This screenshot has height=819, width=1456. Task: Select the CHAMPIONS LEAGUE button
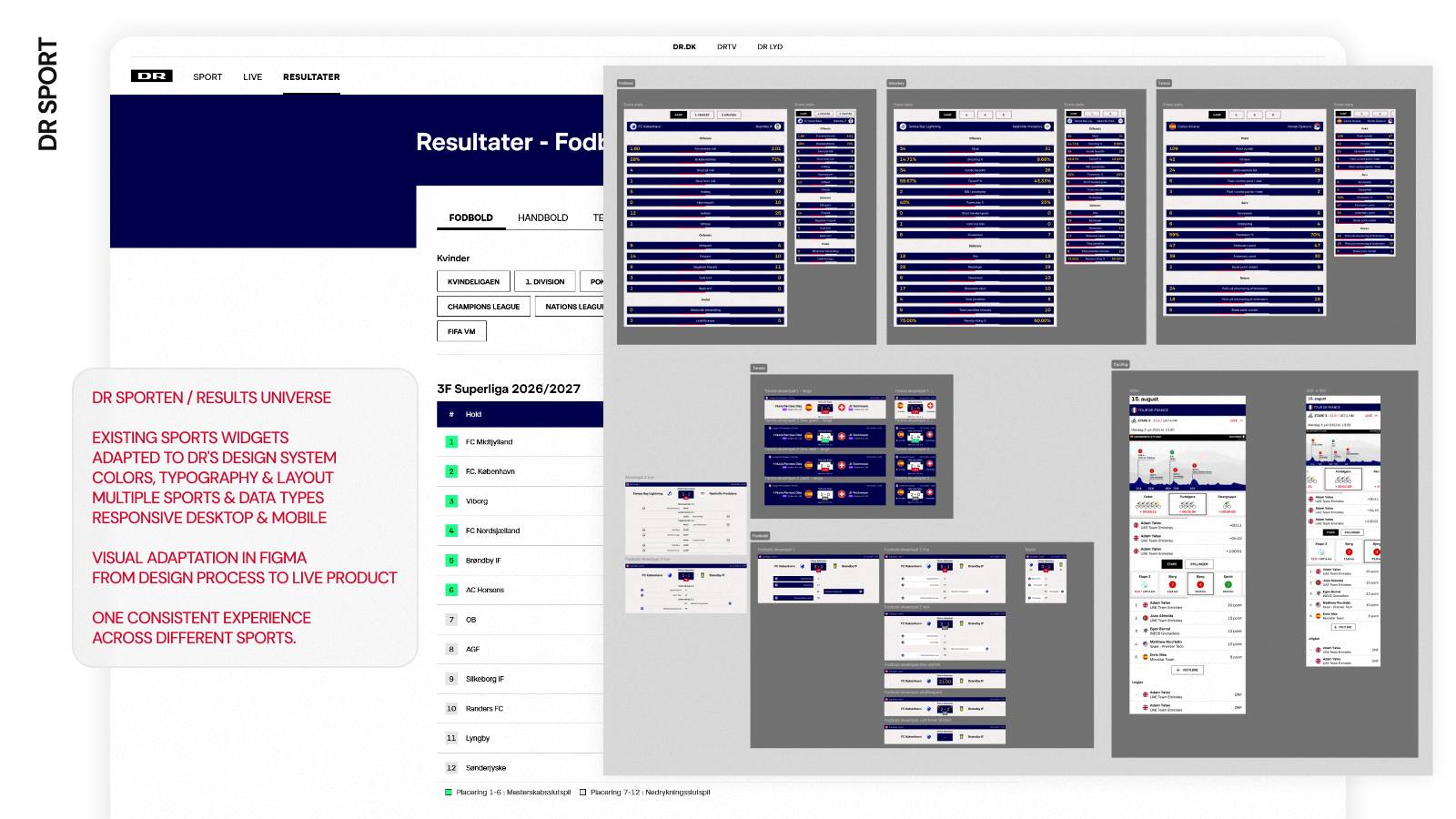(x=483, y=307)
